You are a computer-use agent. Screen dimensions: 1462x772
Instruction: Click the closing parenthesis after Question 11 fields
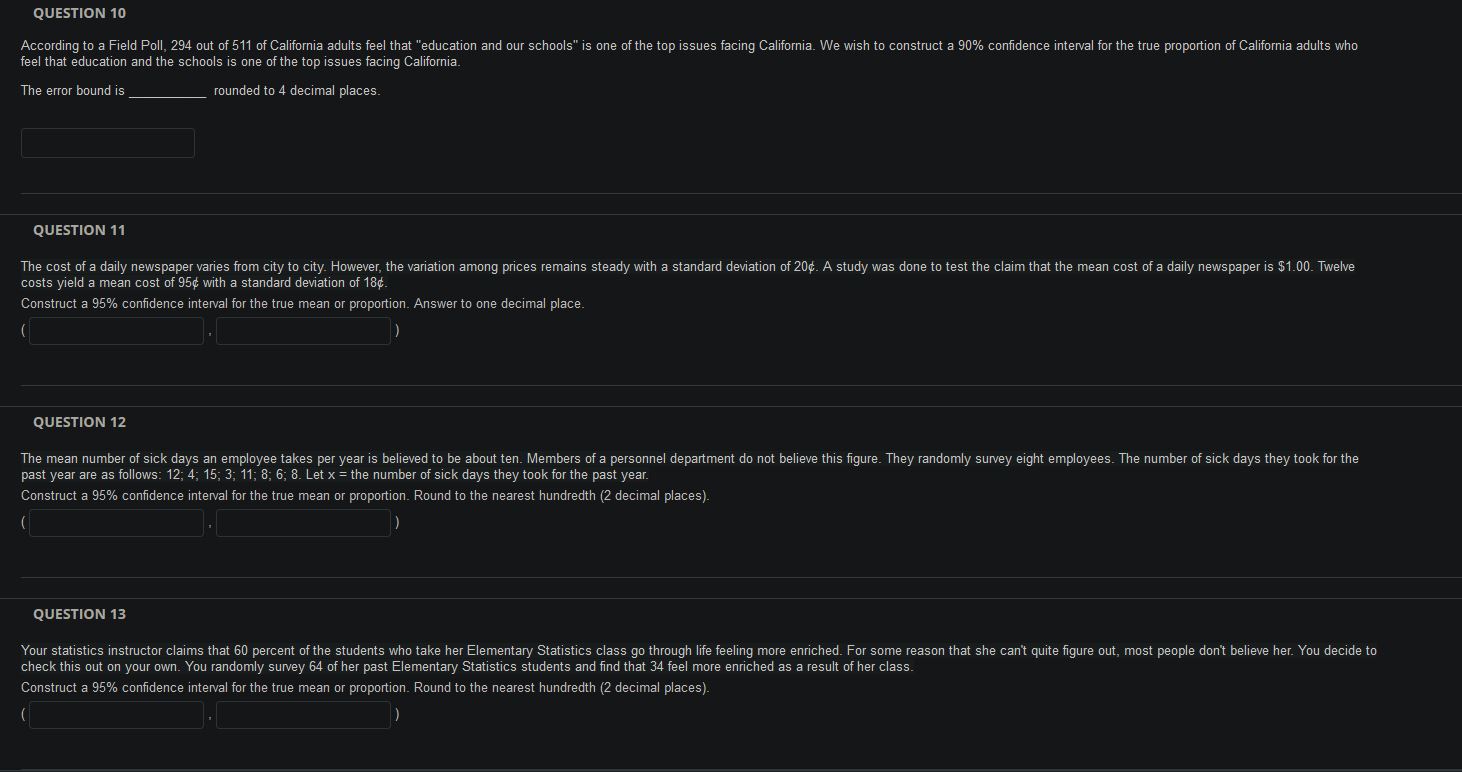(397, 330)
